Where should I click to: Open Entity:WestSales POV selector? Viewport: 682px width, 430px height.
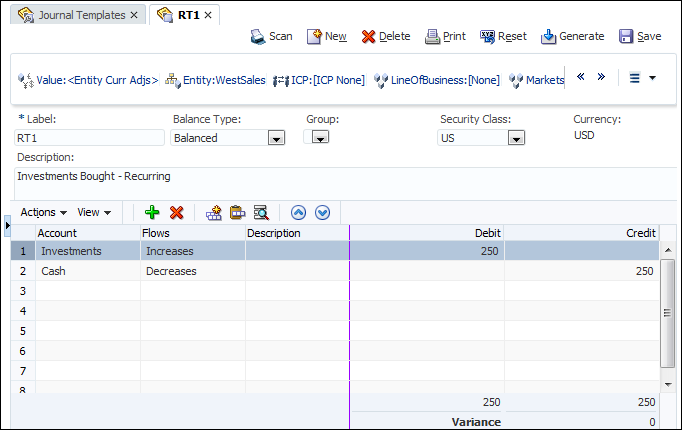(x=215, y=80)
